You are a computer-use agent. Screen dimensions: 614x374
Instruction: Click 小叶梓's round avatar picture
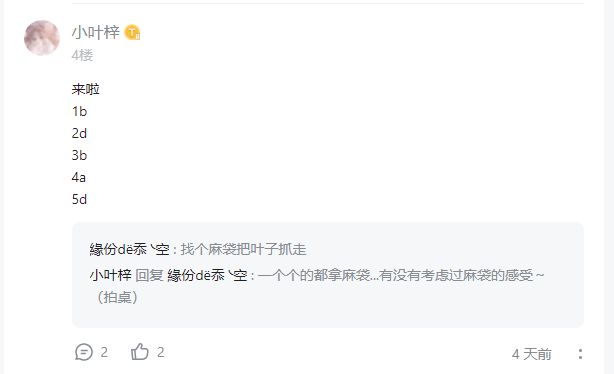(42, 38)
